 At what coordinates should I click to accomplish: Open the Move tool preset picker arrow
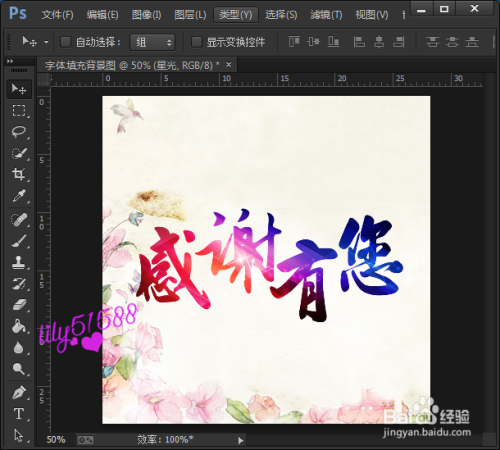coord(46,42)
